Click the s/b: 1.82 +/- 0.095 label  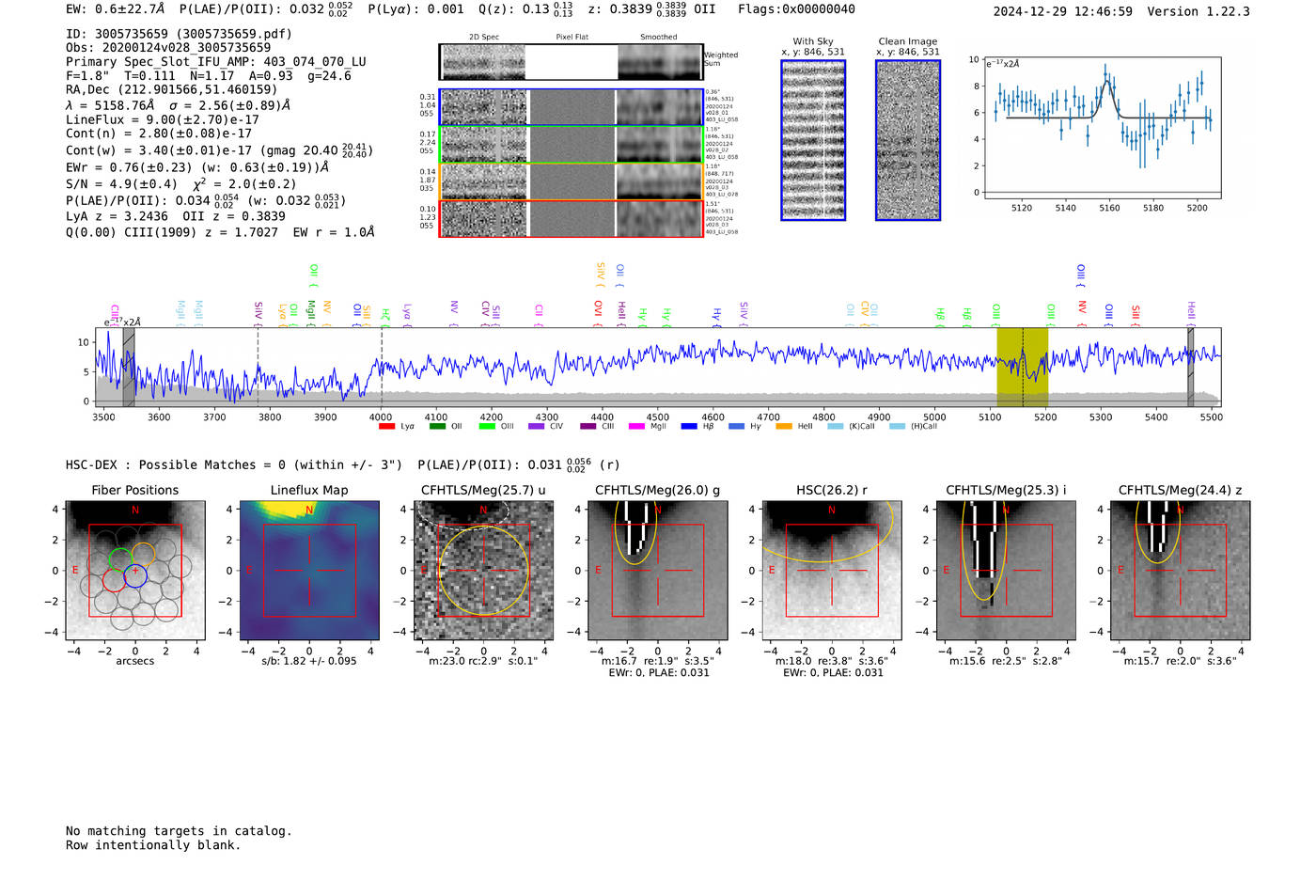(309, 661)
